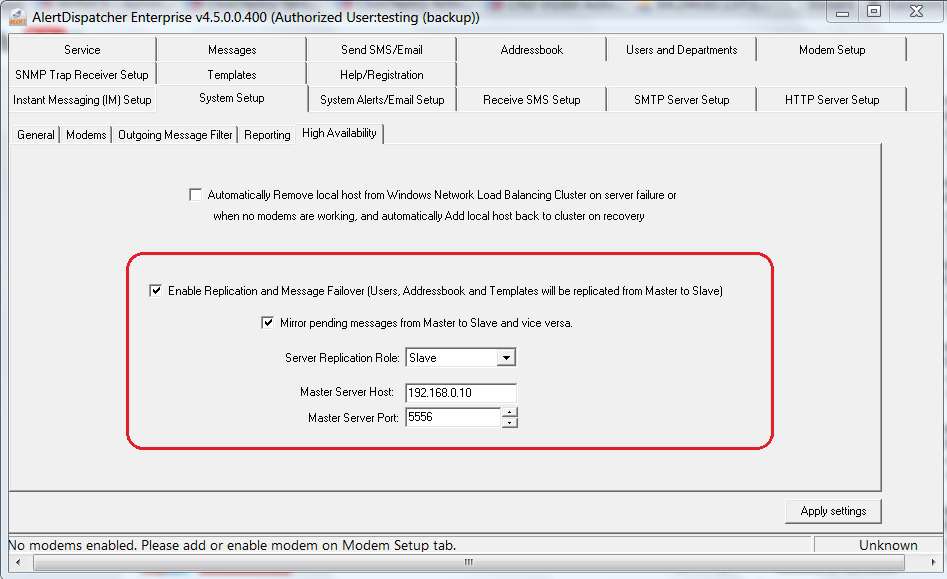Maximize the AlertDispatcher window

pyautogui.click(x=873, y=12)
